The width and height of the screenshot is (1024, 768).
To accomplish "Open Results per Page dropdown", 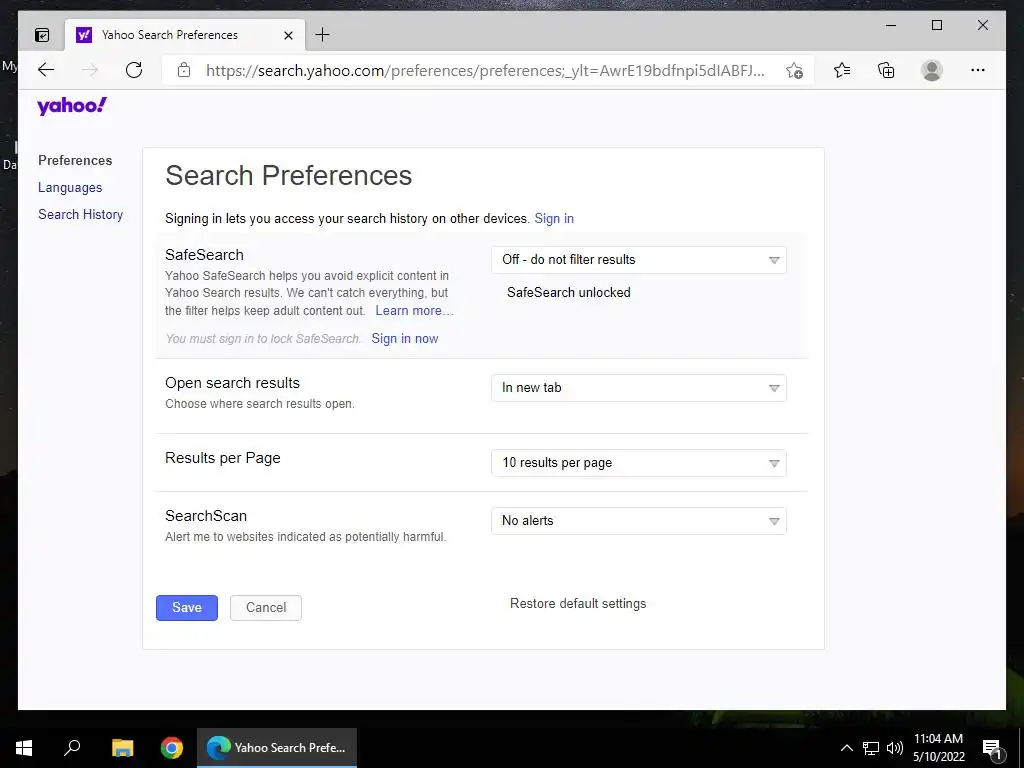I will tap(639, 463).
